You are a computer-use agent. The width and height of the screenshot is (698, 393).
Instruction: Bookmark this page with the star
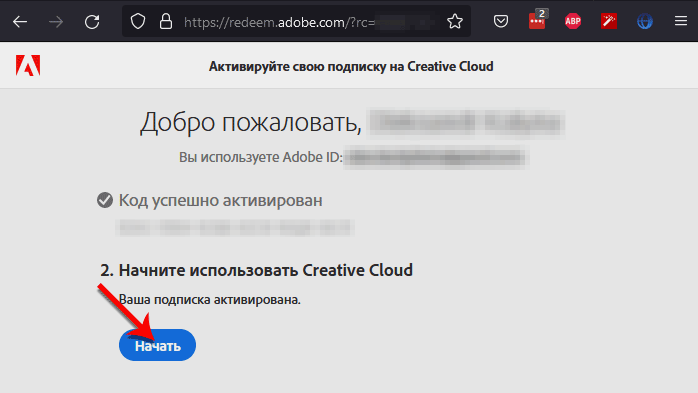tap(455, 21)
